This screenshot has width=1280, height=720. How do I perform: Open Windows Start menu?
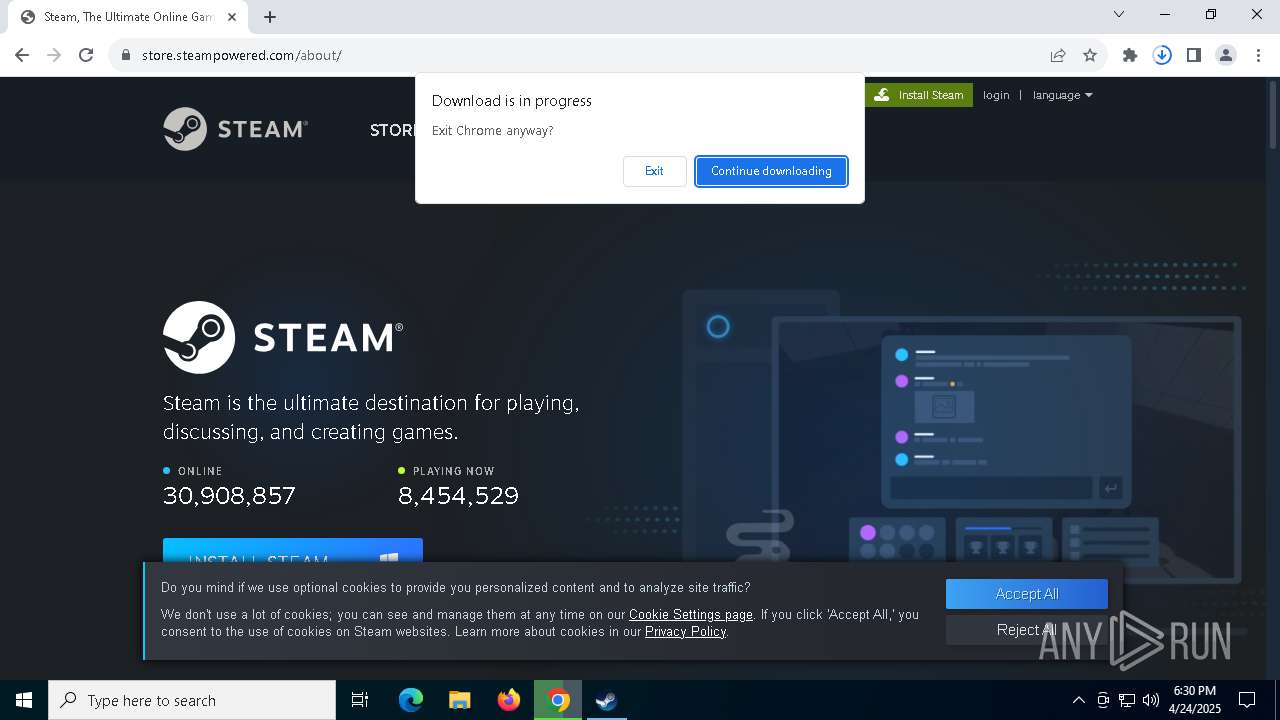click(24, 700)
